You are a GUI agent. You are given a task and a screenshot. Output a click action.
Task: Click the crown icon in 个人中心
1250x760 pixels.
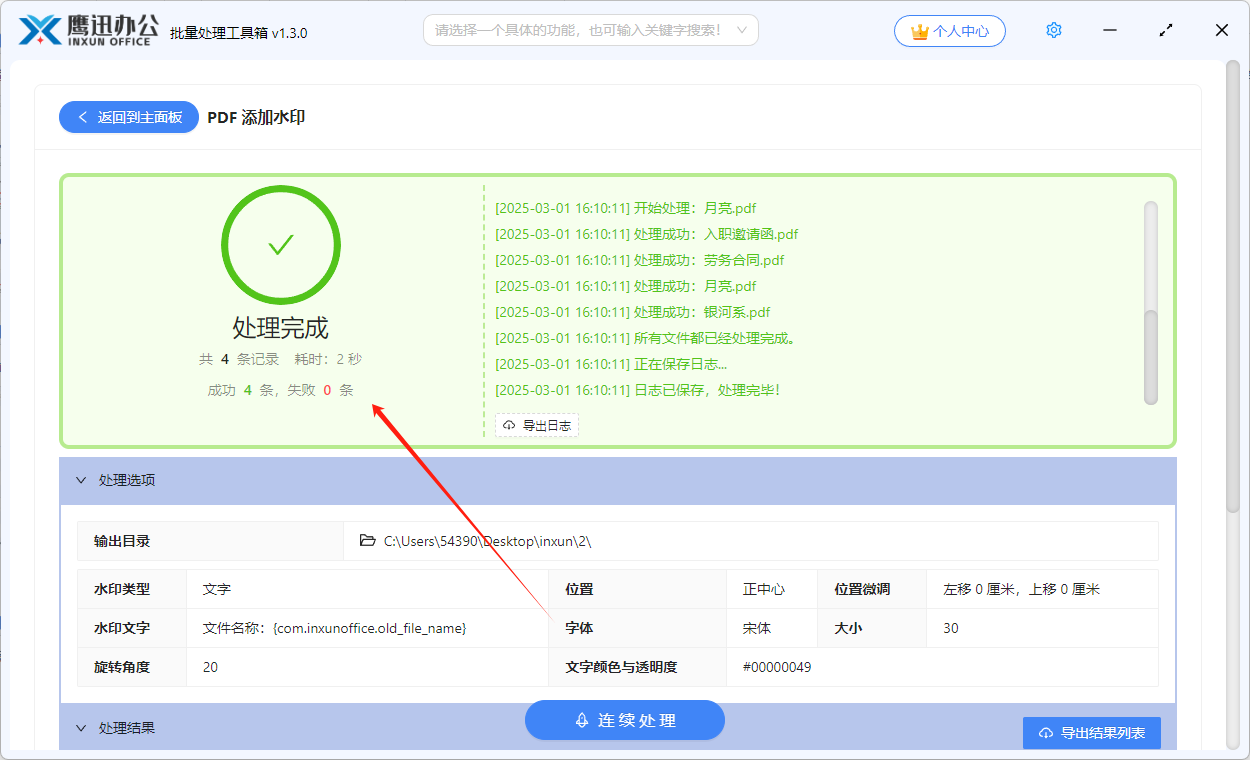(920, 32)
